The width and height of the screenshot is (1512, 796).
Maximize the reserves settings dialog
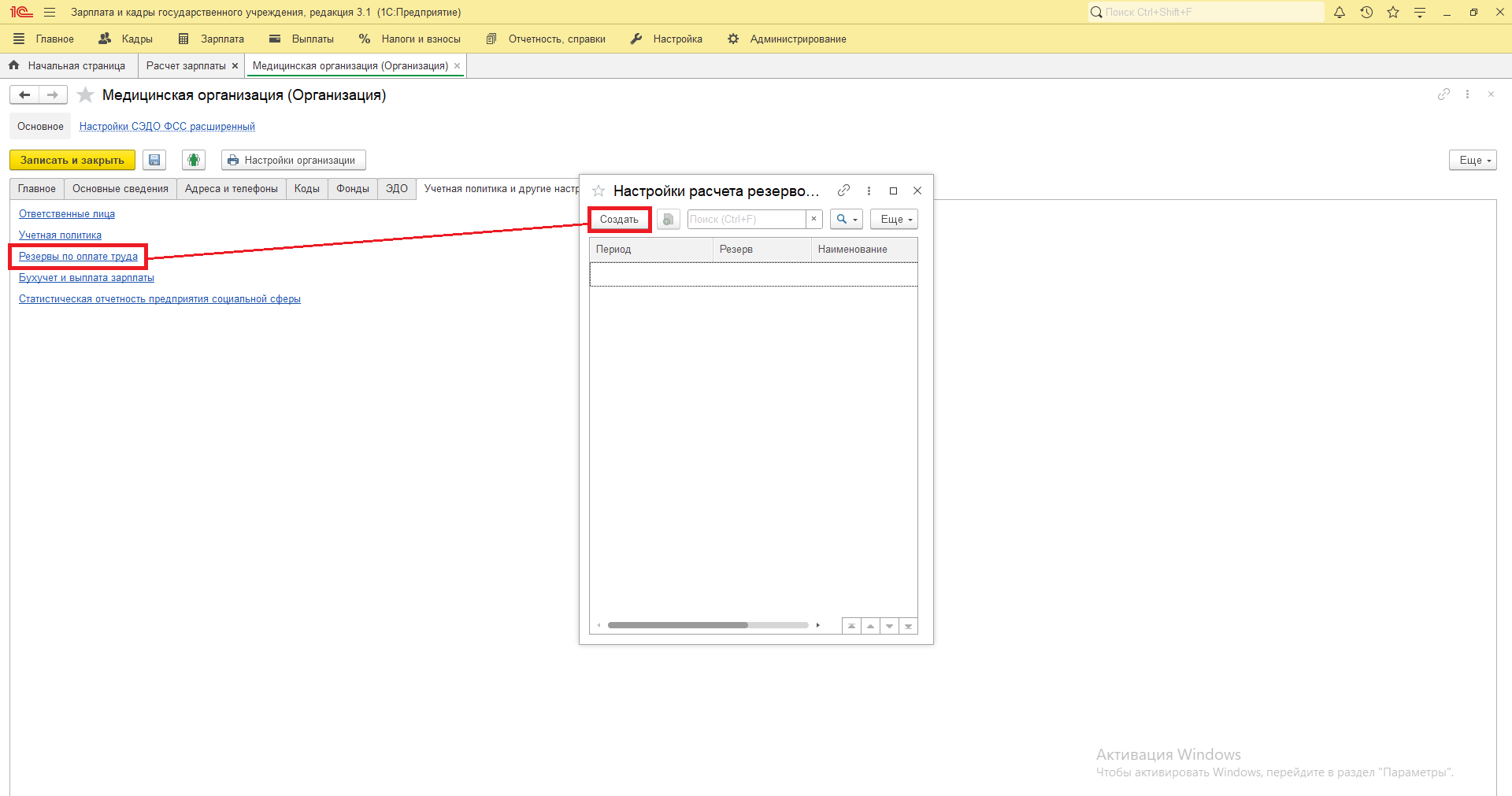coord(893,191)
